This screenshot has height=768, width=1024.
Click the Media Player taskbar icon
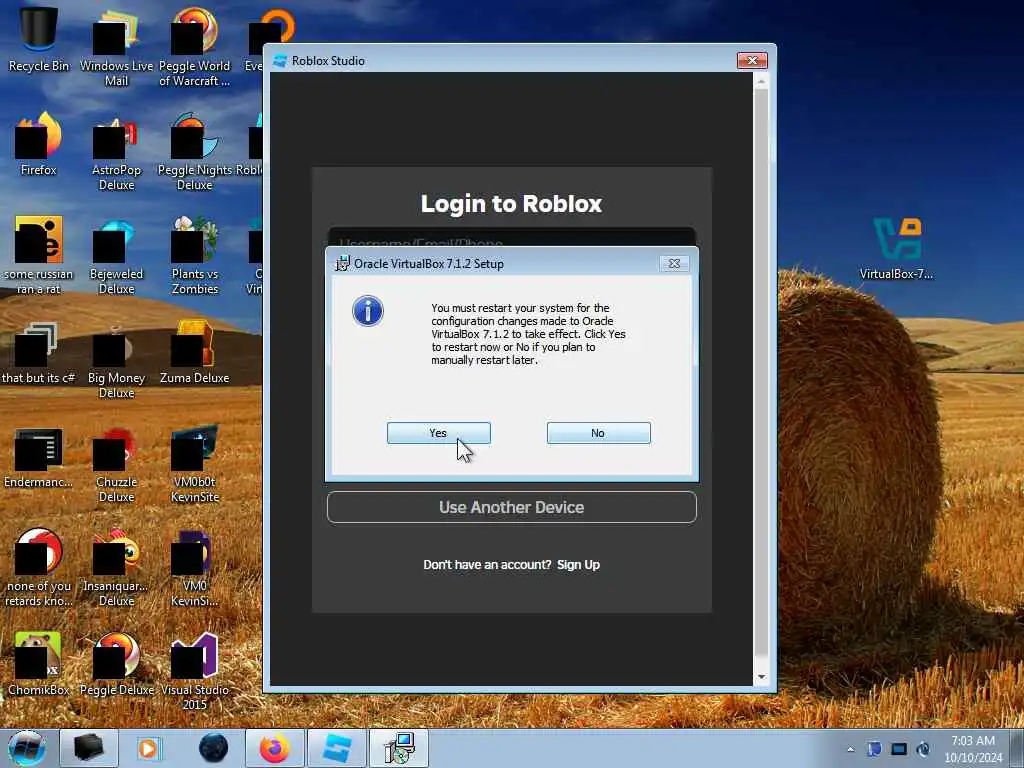(x=148, y=748)
